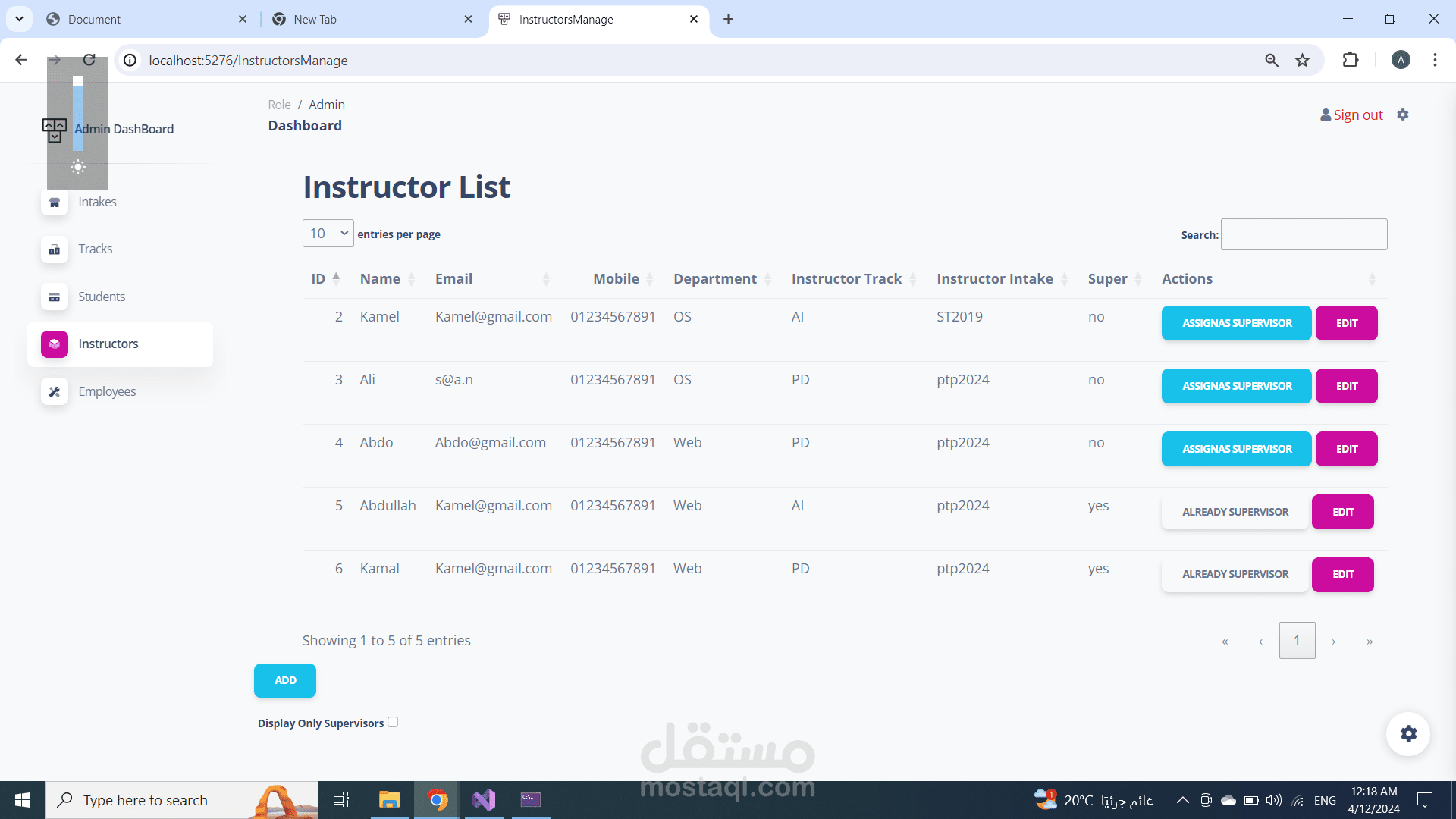Click the Admin DashBoard logo icon
Screen dimensions: 1456x819
click(55, 130)
